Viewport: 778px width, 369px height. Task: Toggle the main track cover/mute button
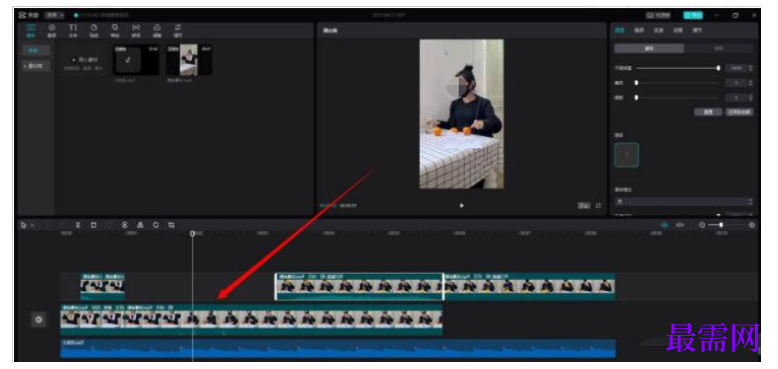[x=39, y=320]
